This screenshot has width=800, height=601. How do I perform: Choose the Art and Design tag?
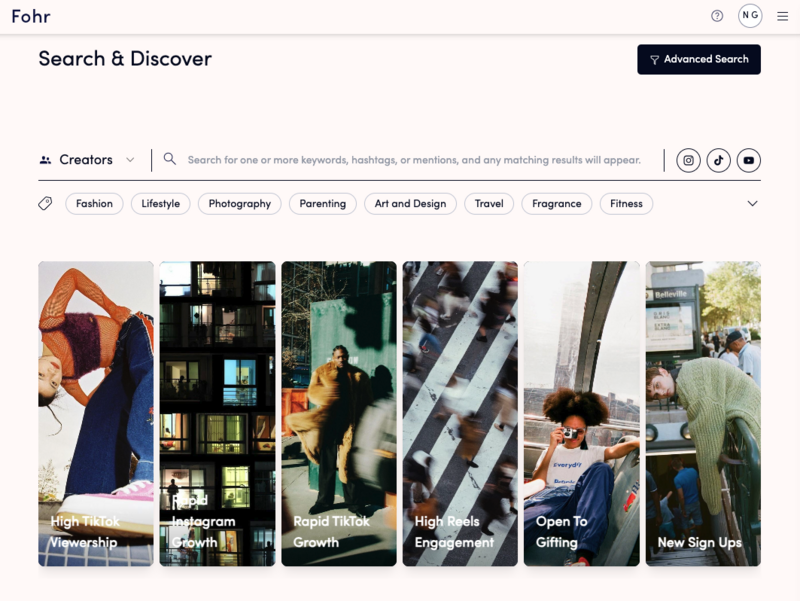point(410,204)
